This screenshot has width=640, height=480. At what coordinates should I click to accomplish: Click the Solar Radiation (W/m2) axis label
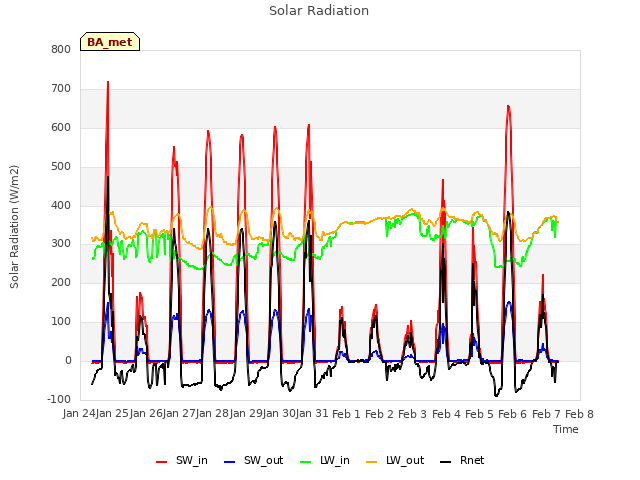pyautogui.click(x=14, y=227)
